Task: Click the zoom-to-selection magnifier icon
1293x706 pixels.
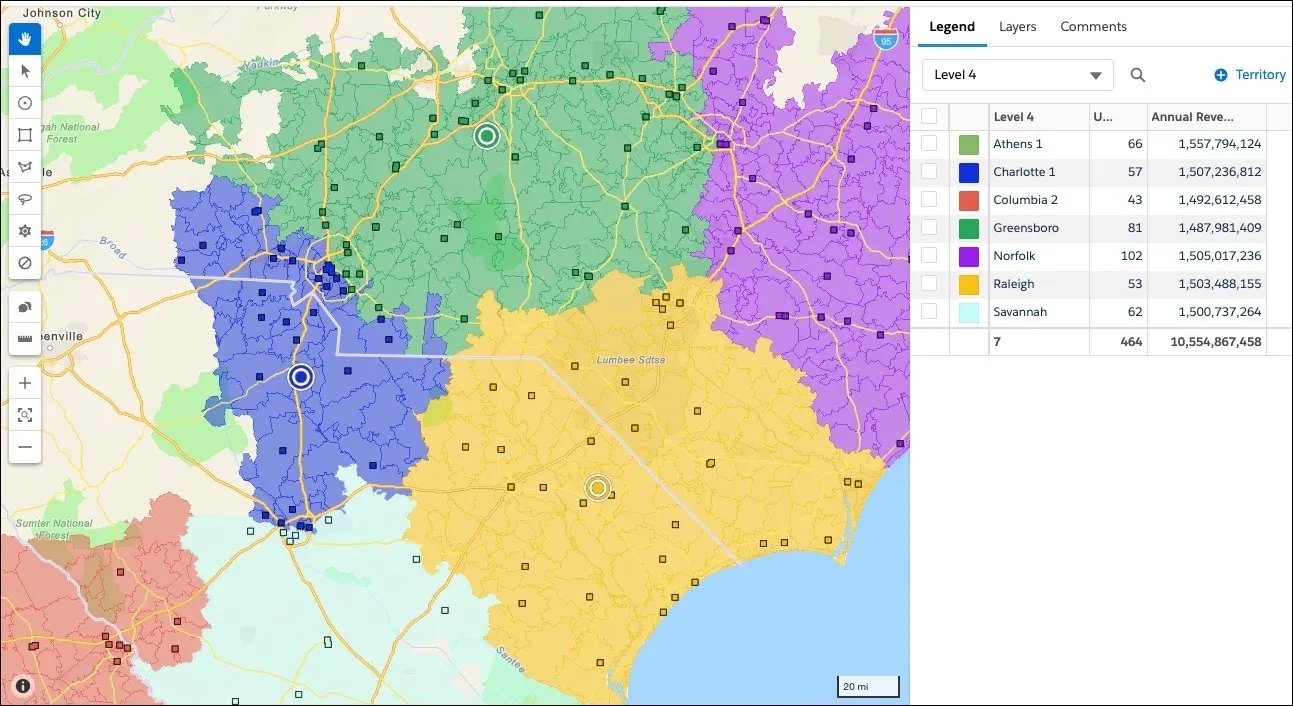Action: (25, 415)
